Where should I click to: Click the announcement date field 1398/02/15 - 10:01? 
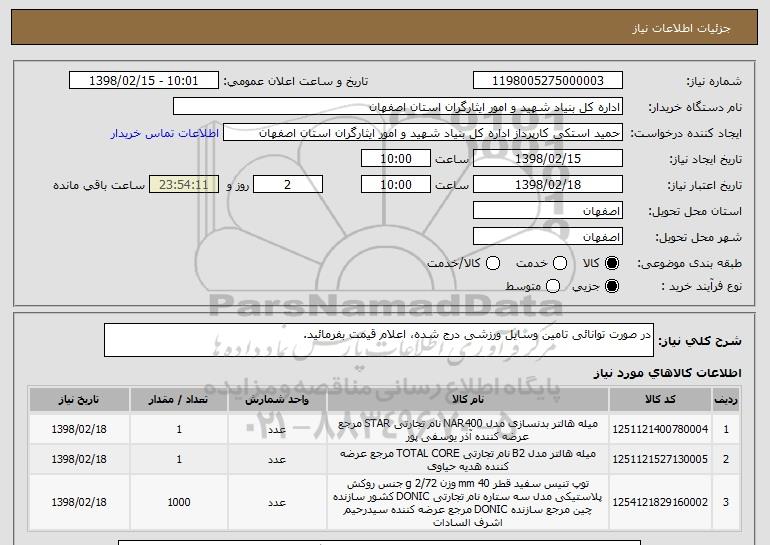pos(144,81)
